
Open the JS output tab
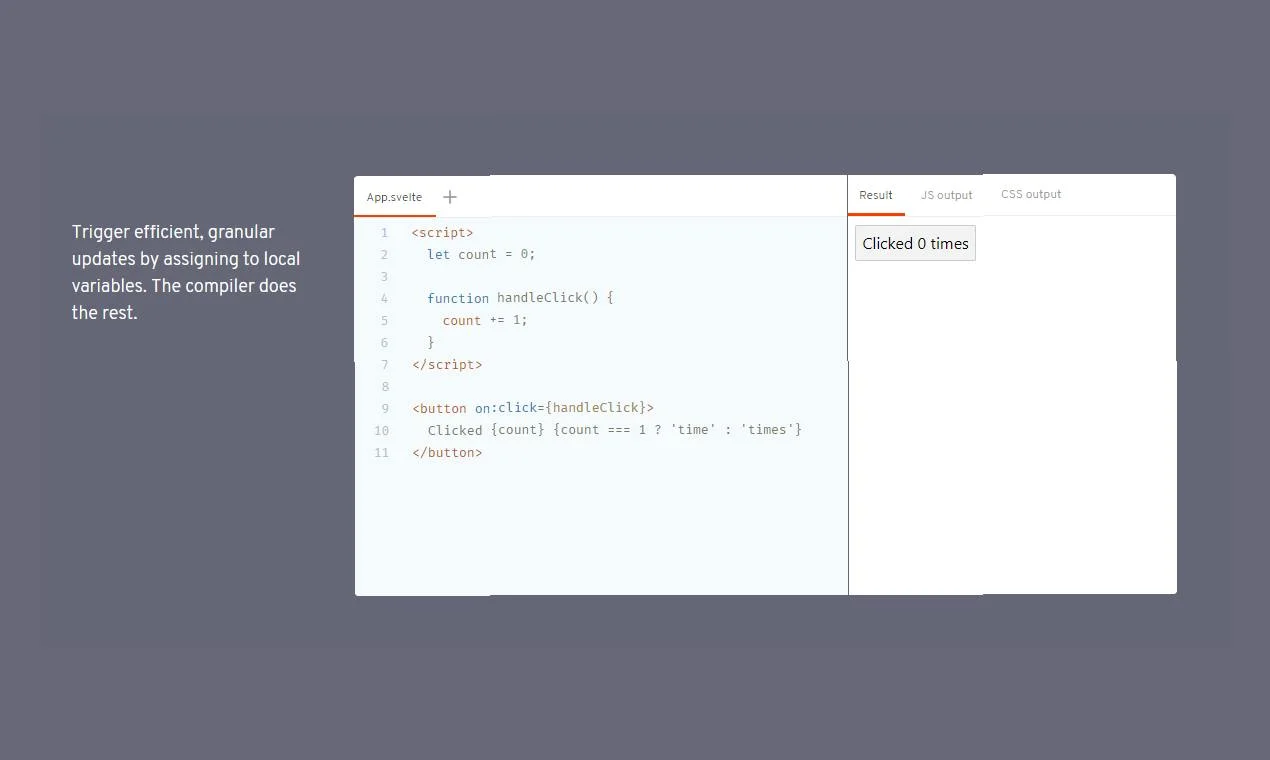[x=946, y=195]
